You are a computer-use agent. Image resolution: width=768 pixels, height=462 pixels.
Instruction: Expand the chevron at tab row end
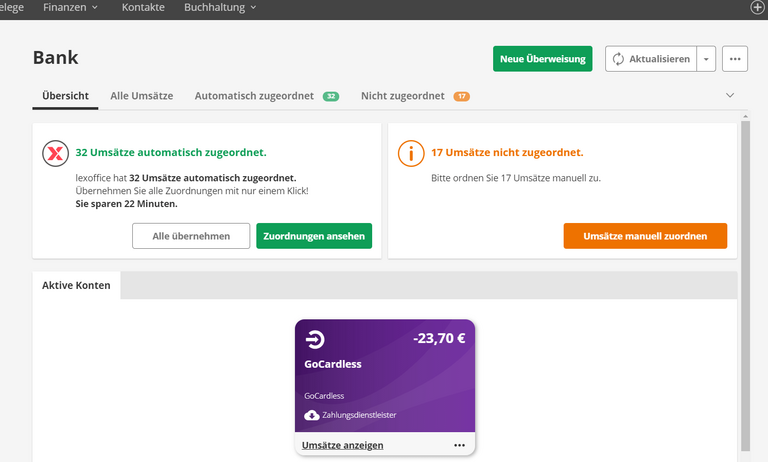point(730,96)
